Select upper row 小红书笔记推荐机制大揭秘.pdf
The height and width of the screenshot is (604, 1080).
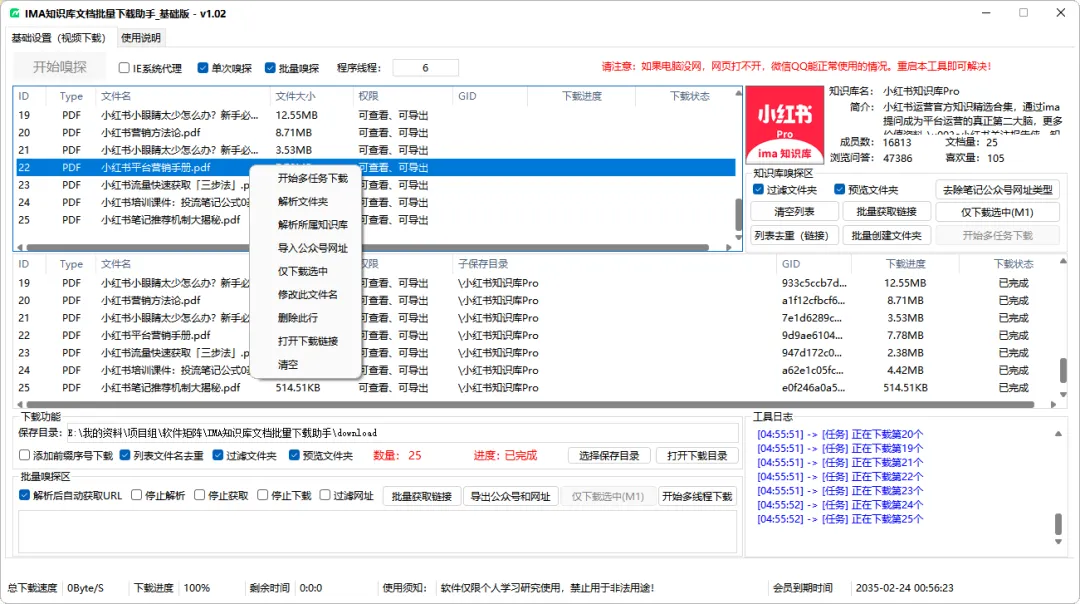click(375, 220)
